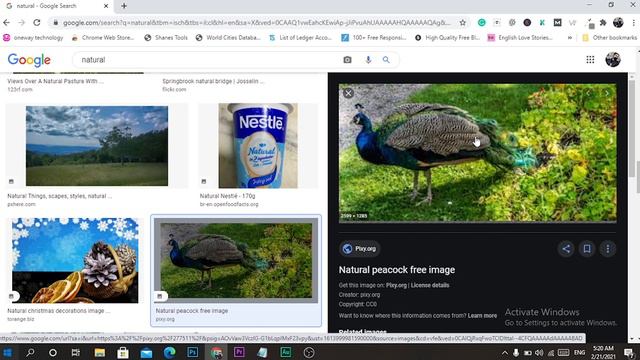The height and width of the screenshot is (360, 640).
Task: Open the World Cities Database bookmark
Action: (228, 38)
